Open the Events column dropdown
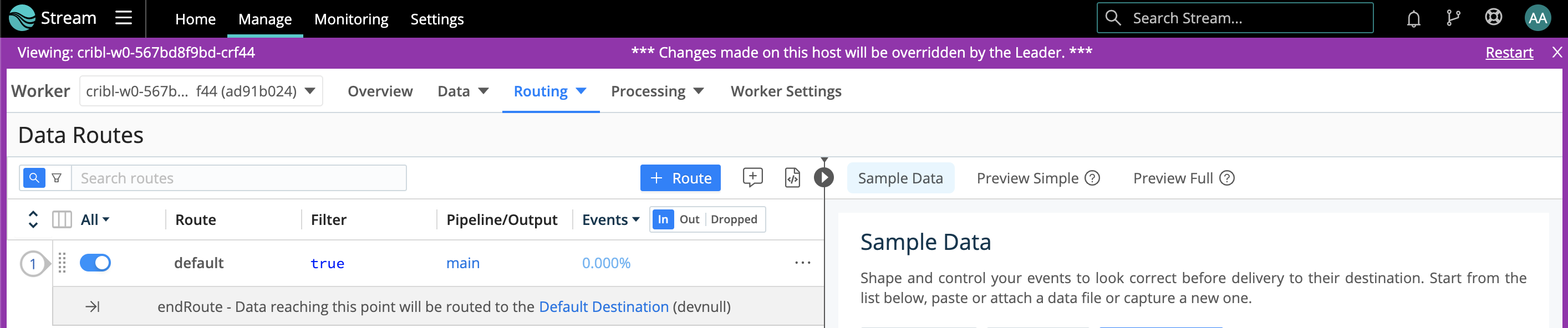 pos(610,219)
